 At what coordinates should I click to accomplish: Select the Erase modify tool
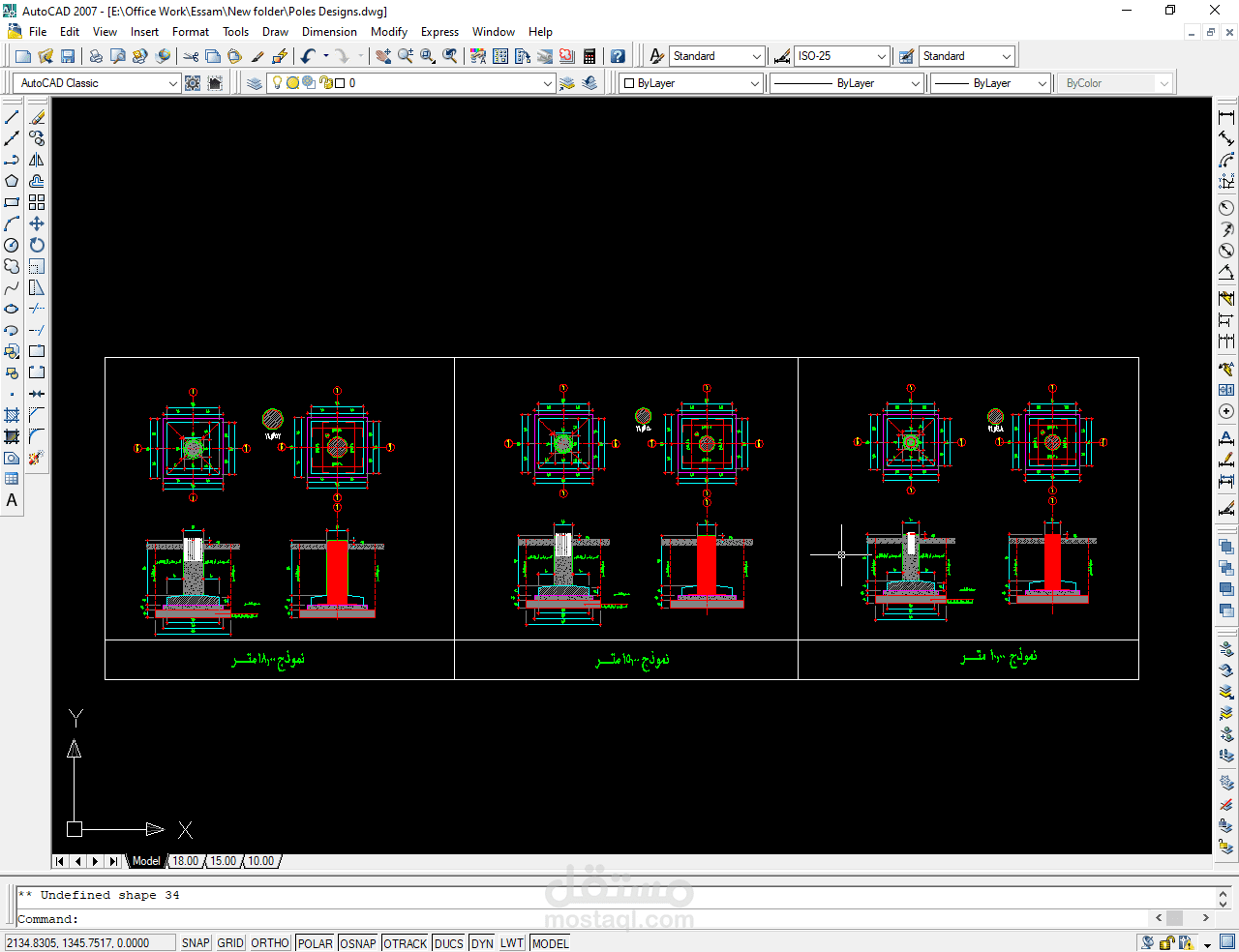pyautogui.click(x=37, y=117)
